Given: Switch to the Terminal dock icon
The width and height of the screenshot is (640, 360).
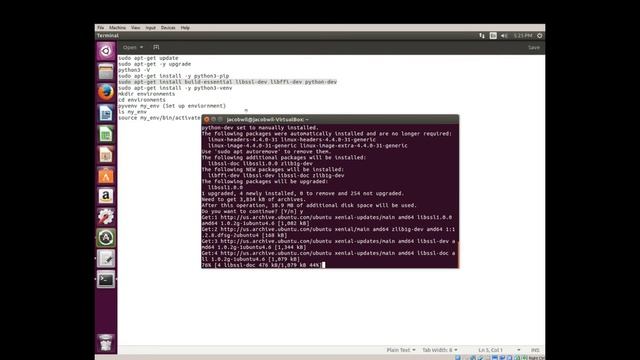Looking at the screenshot, I should click(x=106, y=280).
